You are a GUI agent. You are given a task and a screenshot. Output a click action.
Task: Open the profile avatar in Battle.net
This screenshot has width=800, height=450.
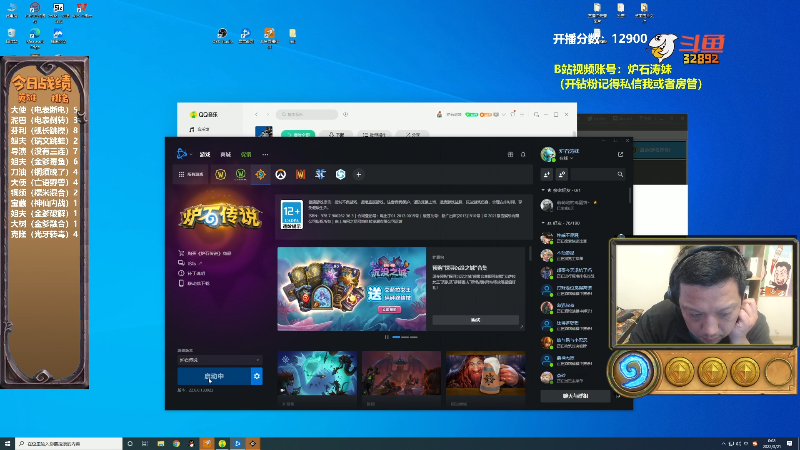(x=548, y=154)
